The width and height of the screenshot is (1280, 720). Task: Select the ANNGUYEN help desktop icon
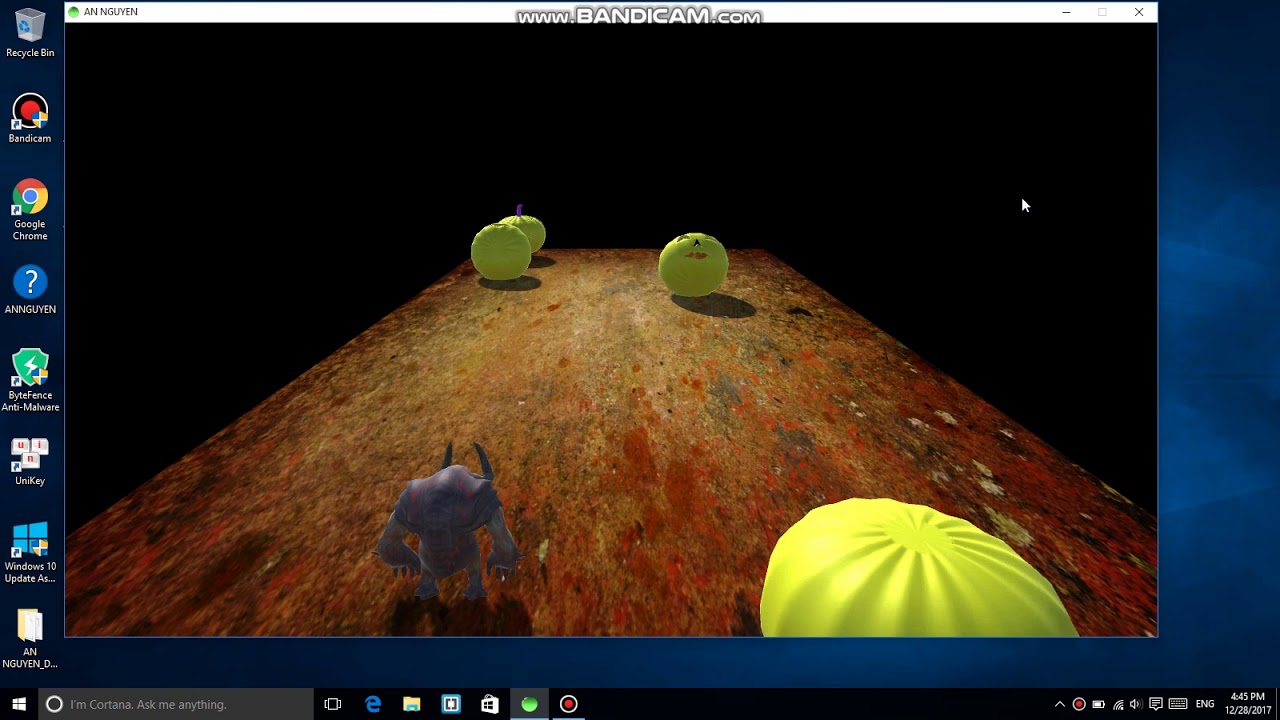(x=30, y=290)
